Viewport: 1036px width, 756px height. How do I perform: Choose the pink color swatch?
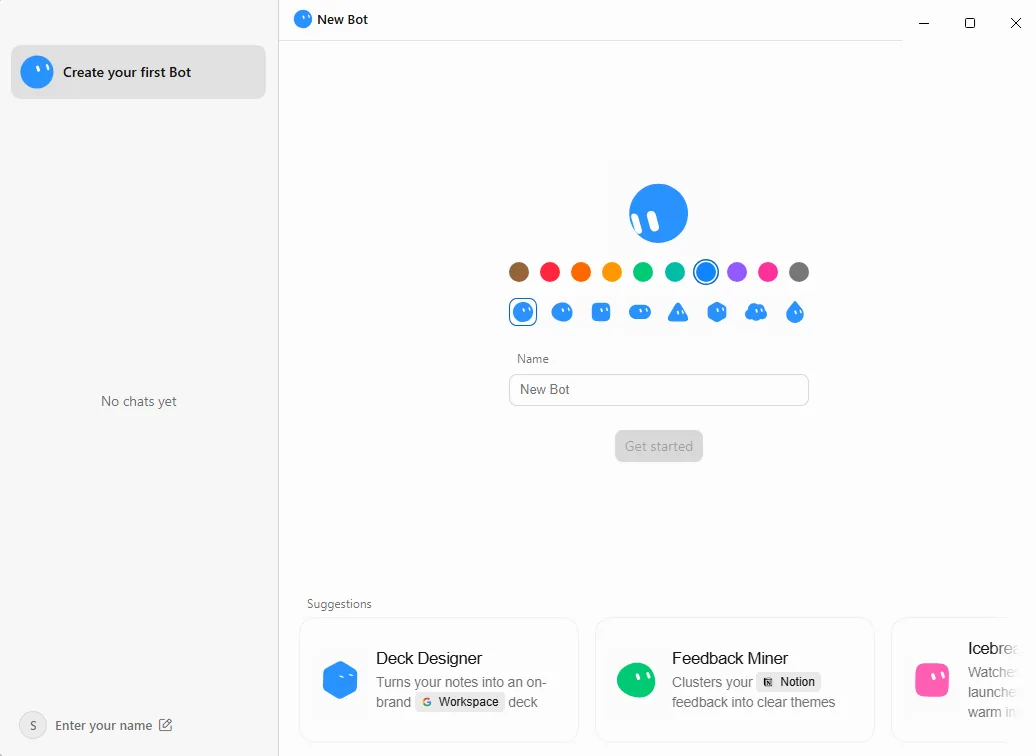[768, 272]
